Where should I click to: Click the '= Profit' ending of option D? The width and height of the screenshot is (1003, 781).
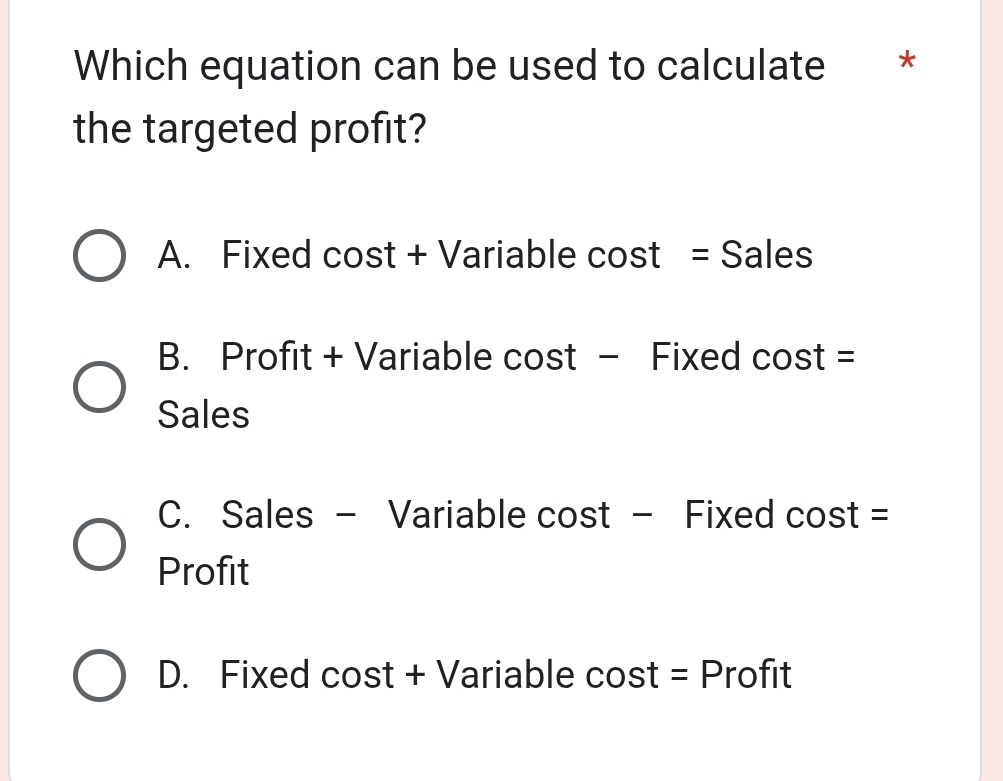click(731, 674)
